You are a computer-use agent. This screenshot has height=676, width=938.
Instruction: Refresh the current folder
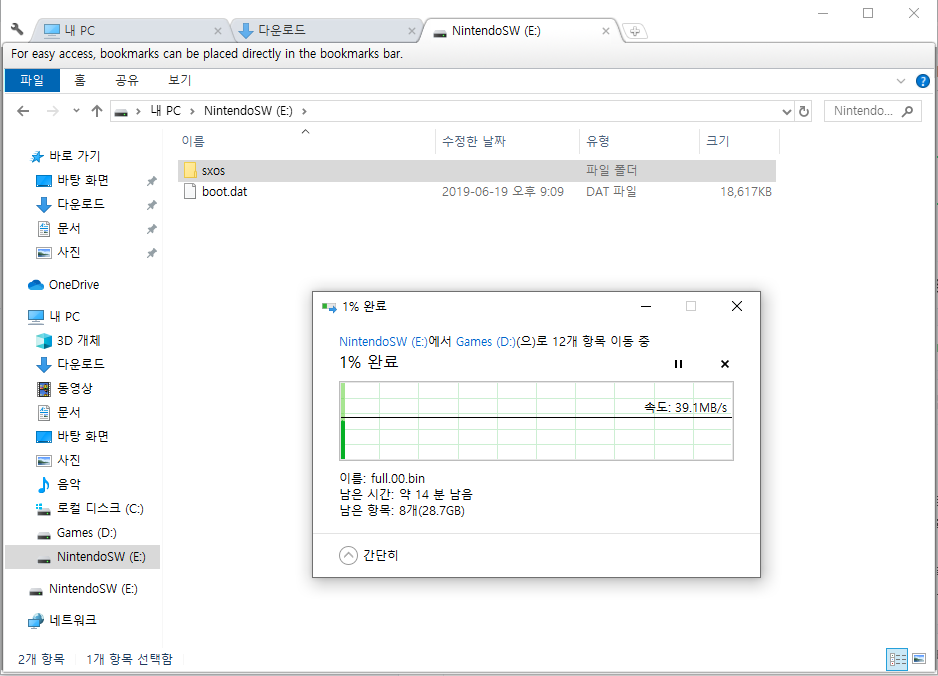coord(804,111)
